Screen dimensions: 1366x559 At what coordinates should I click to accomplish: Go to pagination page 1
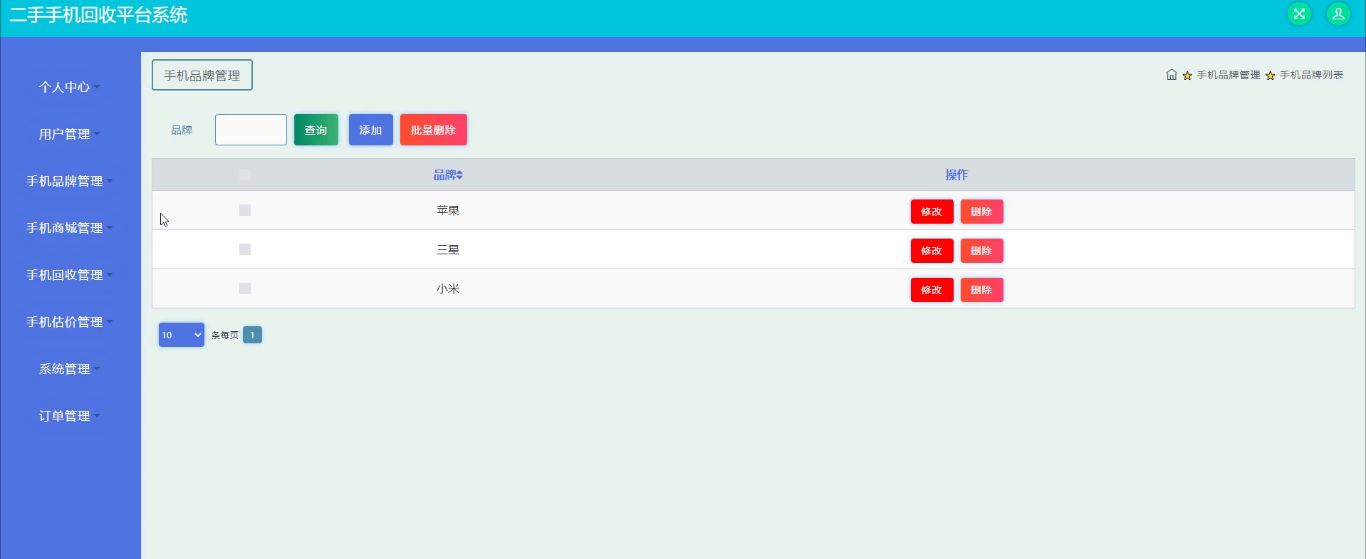coord(253,335)
